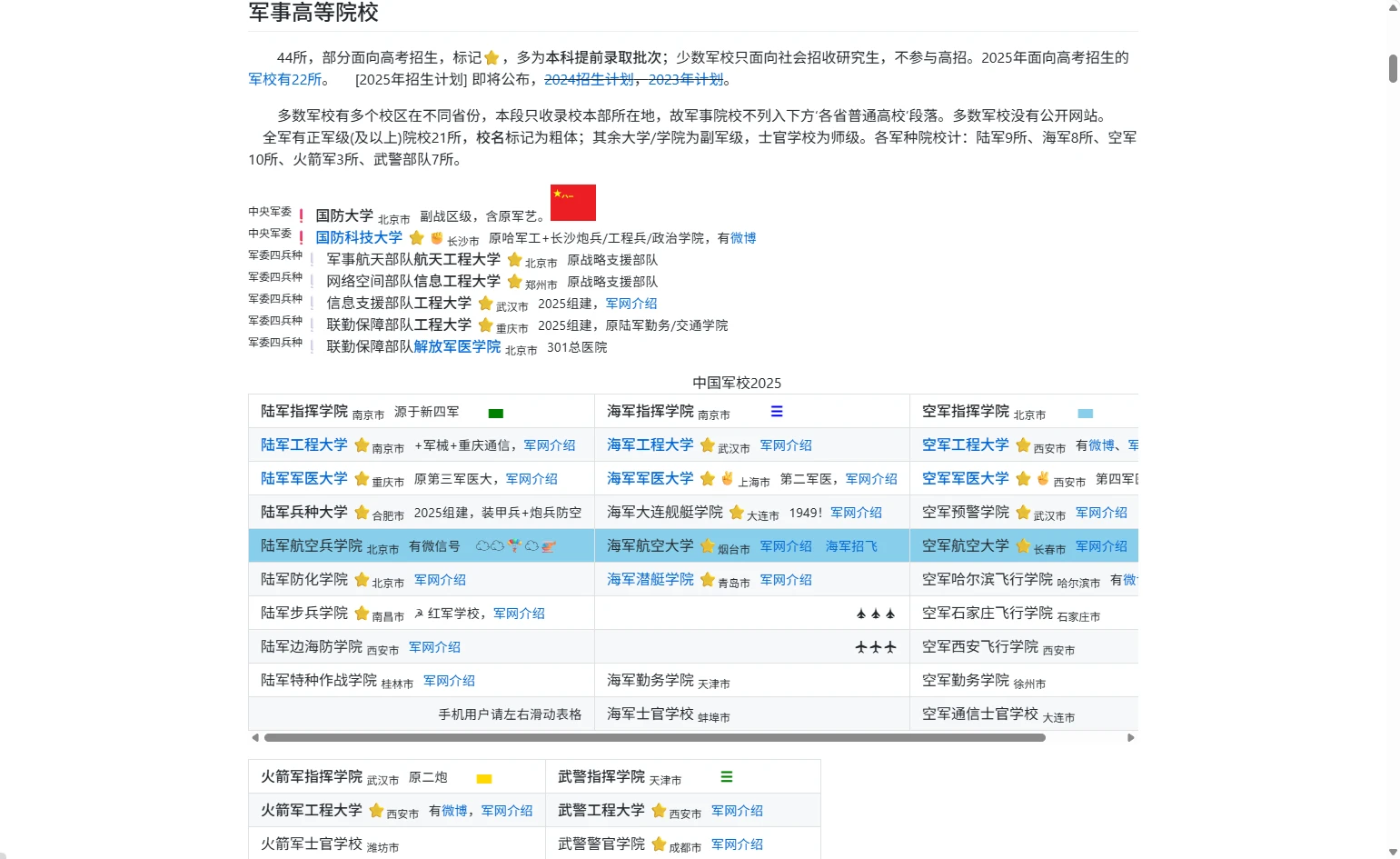Click the page's vertical scrollbar thumb
Image resolution: width=1400 pixels, height=859 pixels.
(x=1393, y=68)
